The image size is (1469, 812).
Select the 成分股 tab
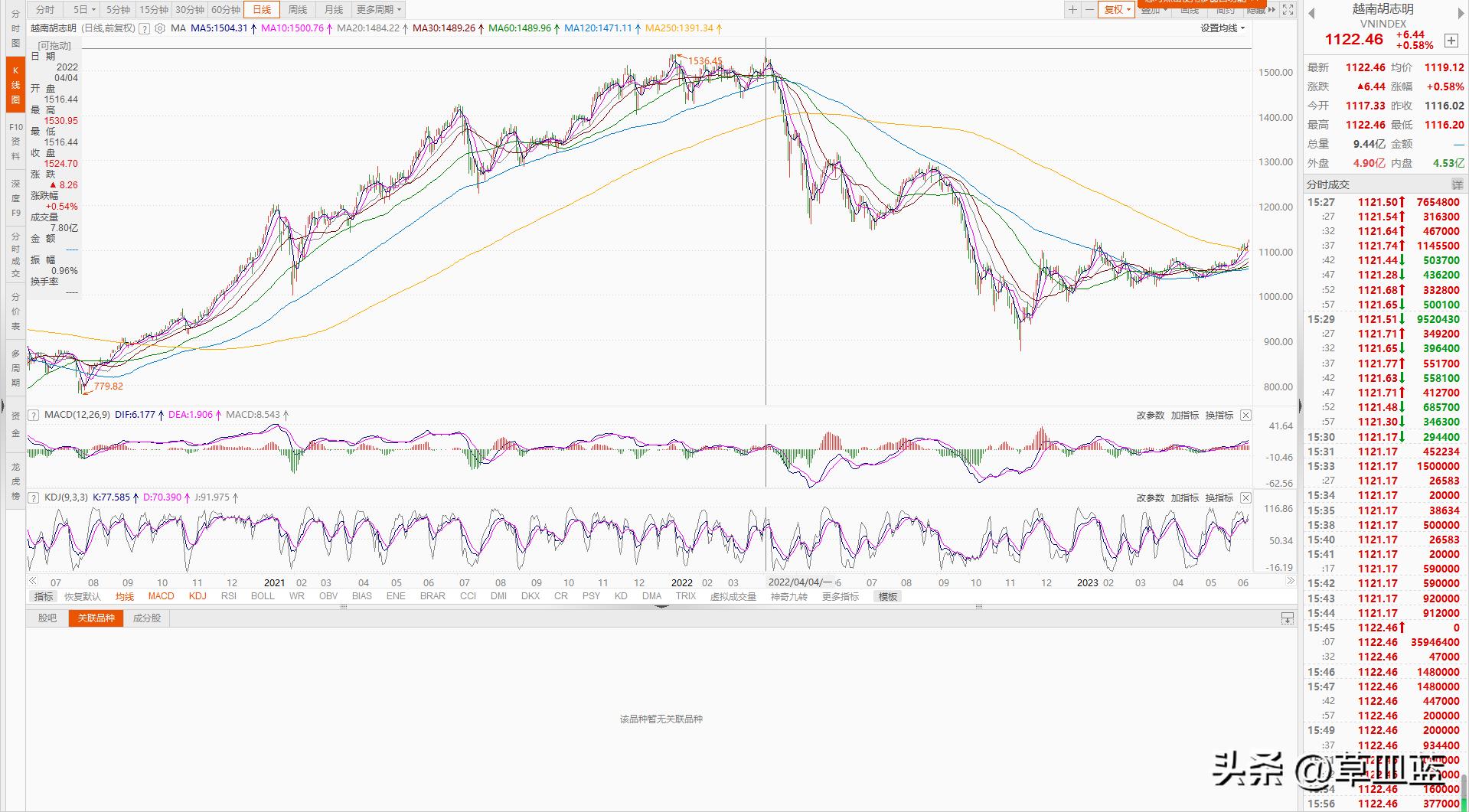(147, 618)
